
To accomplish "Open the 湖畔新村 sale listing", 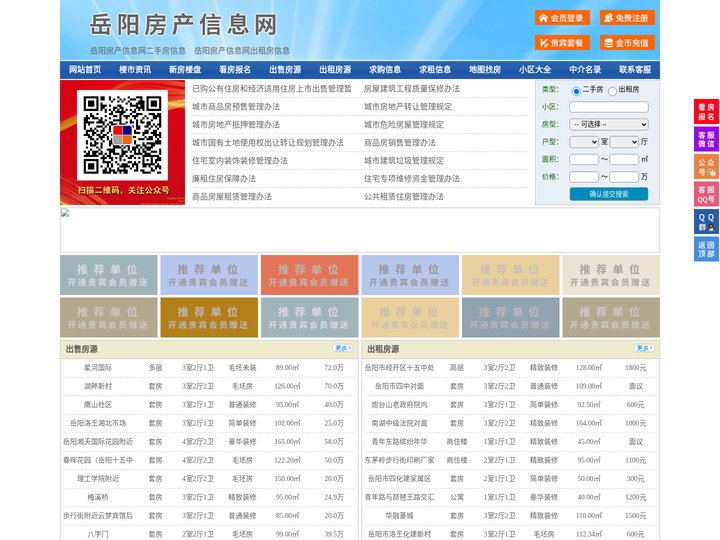I will (x=98, y=386).
